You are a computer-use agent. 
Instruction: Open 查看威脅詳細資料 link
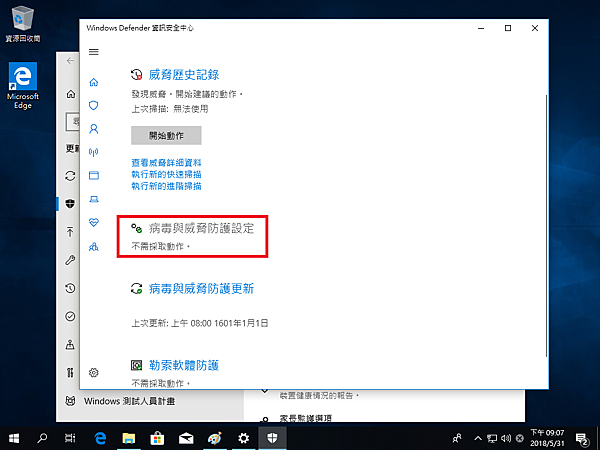tap(166, 162)
